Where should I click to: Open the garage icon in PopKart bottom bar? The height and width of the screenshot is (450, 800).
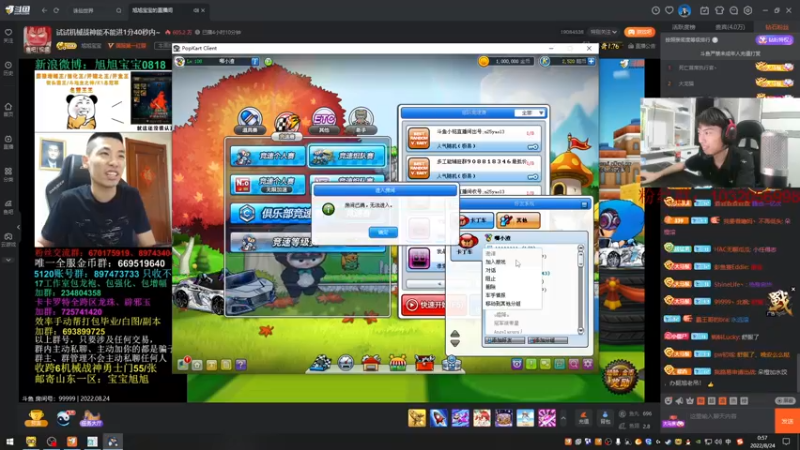tap(371, 363)
